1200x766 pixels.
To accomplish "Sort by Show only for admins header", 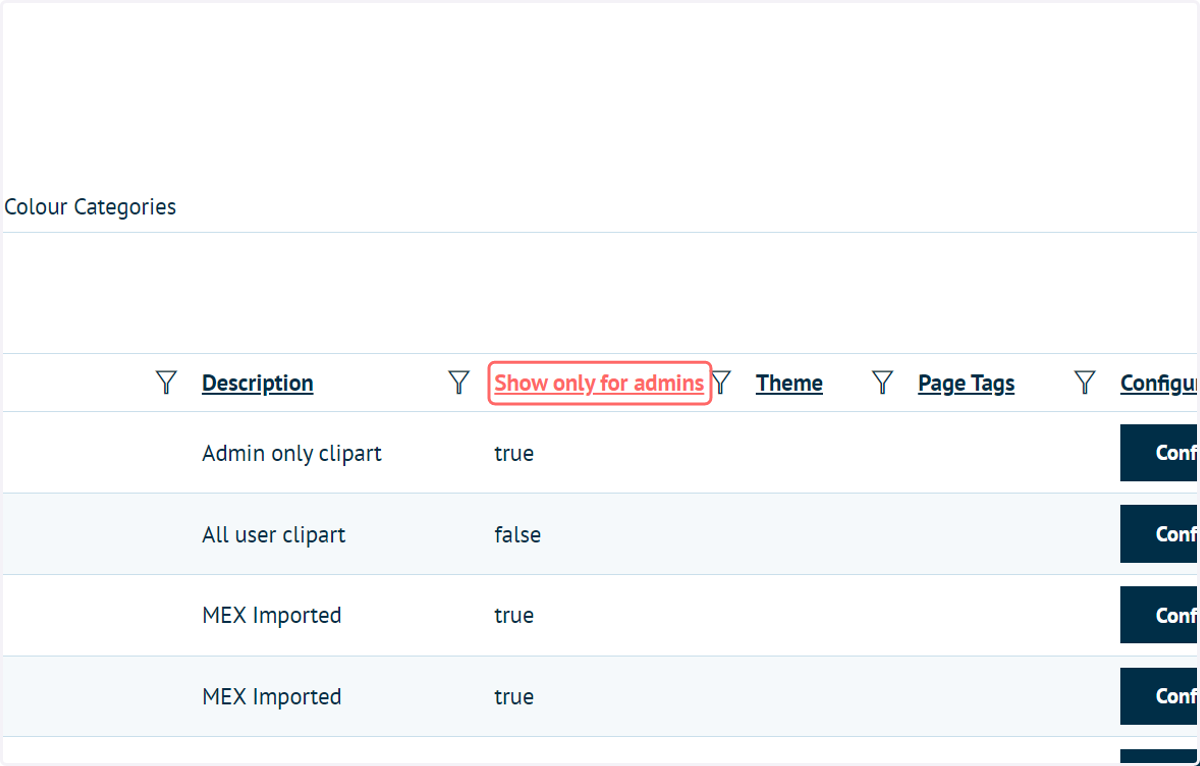I will tap(599, 383).
